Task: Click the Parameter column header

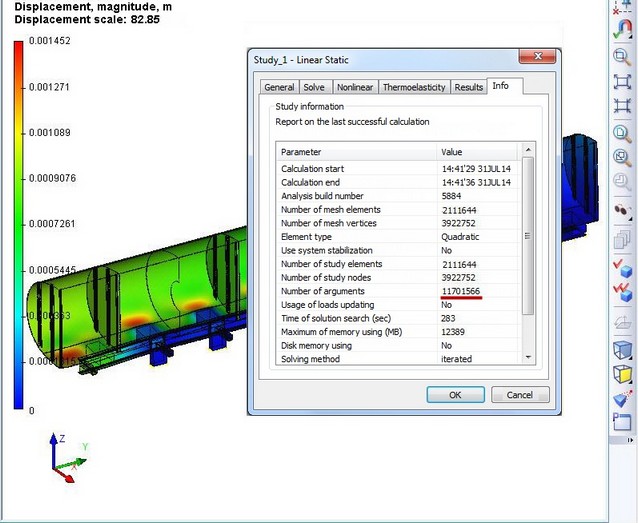Action: [356, 152]
